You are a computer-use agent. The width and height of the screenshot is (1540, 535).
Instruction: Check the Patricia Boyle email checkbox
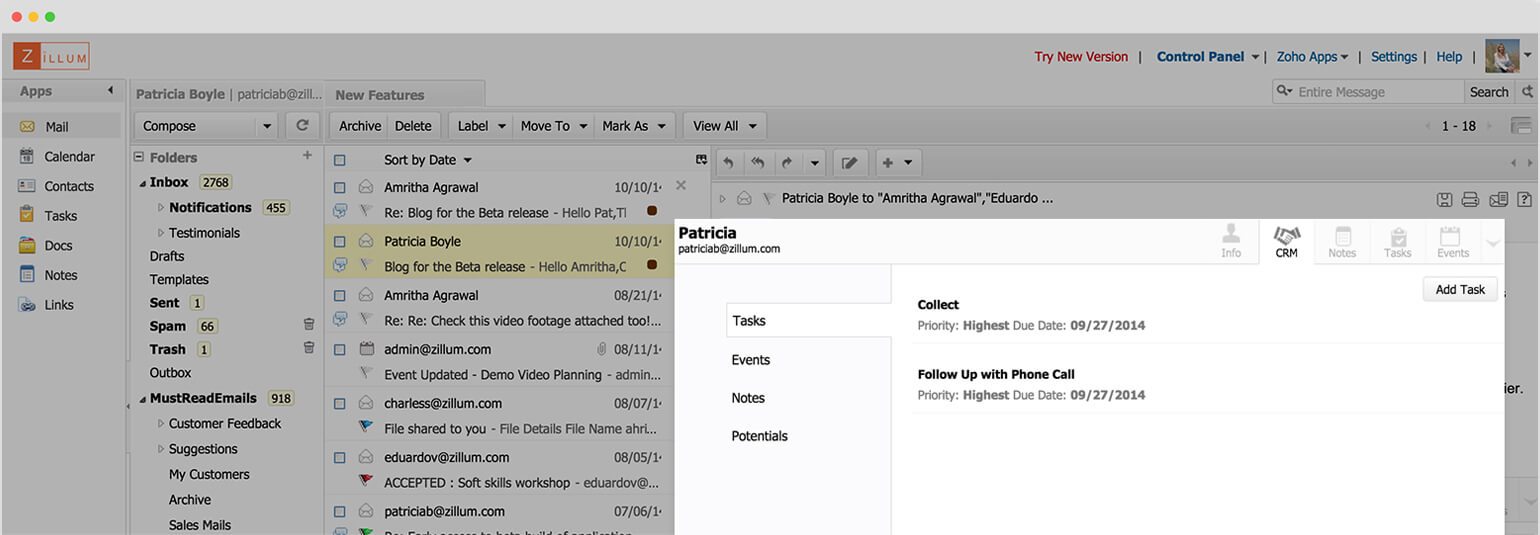[340, 241]
